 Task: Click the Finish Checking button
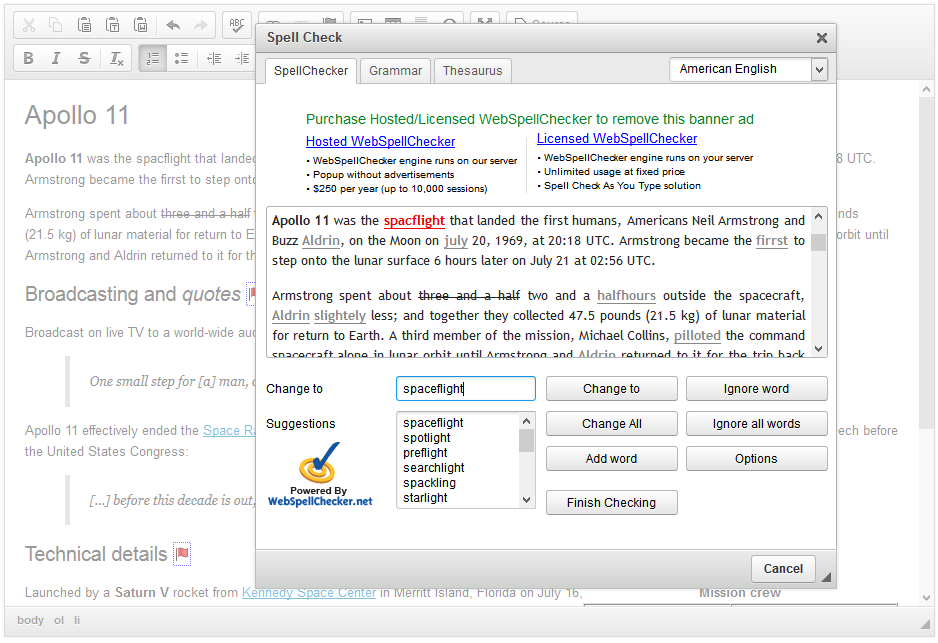pos(611,503)
